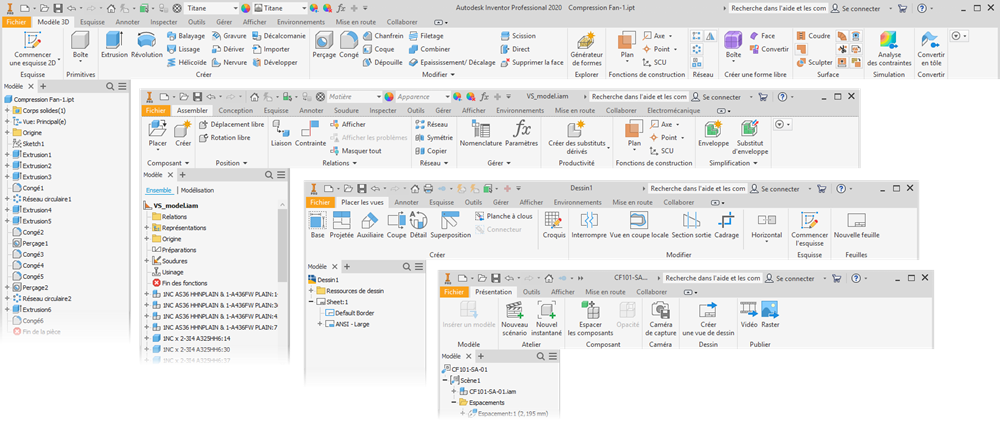Click Supprimer la face
This screenshot has width=1000, height=422.
tap(534, 62)
